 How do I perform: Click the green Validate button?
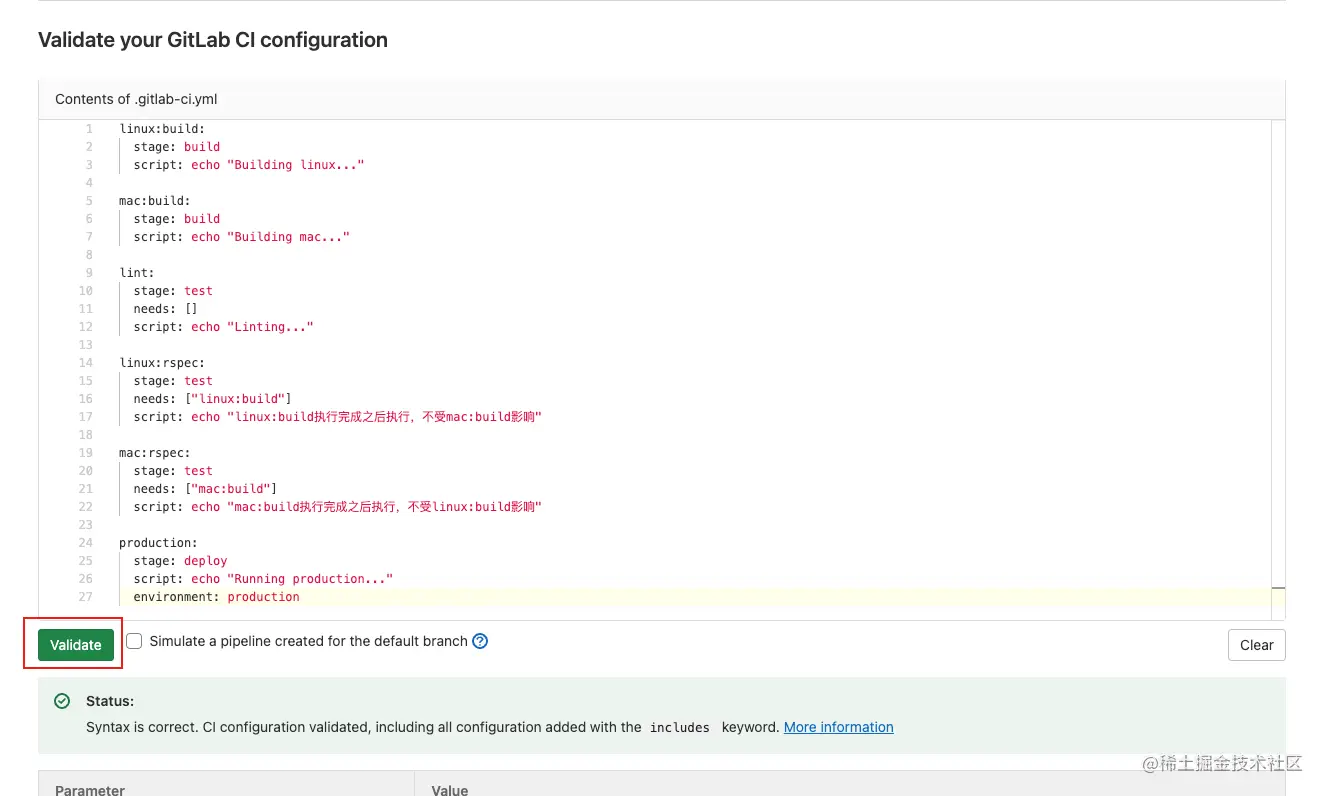click(x=76, y=645)
